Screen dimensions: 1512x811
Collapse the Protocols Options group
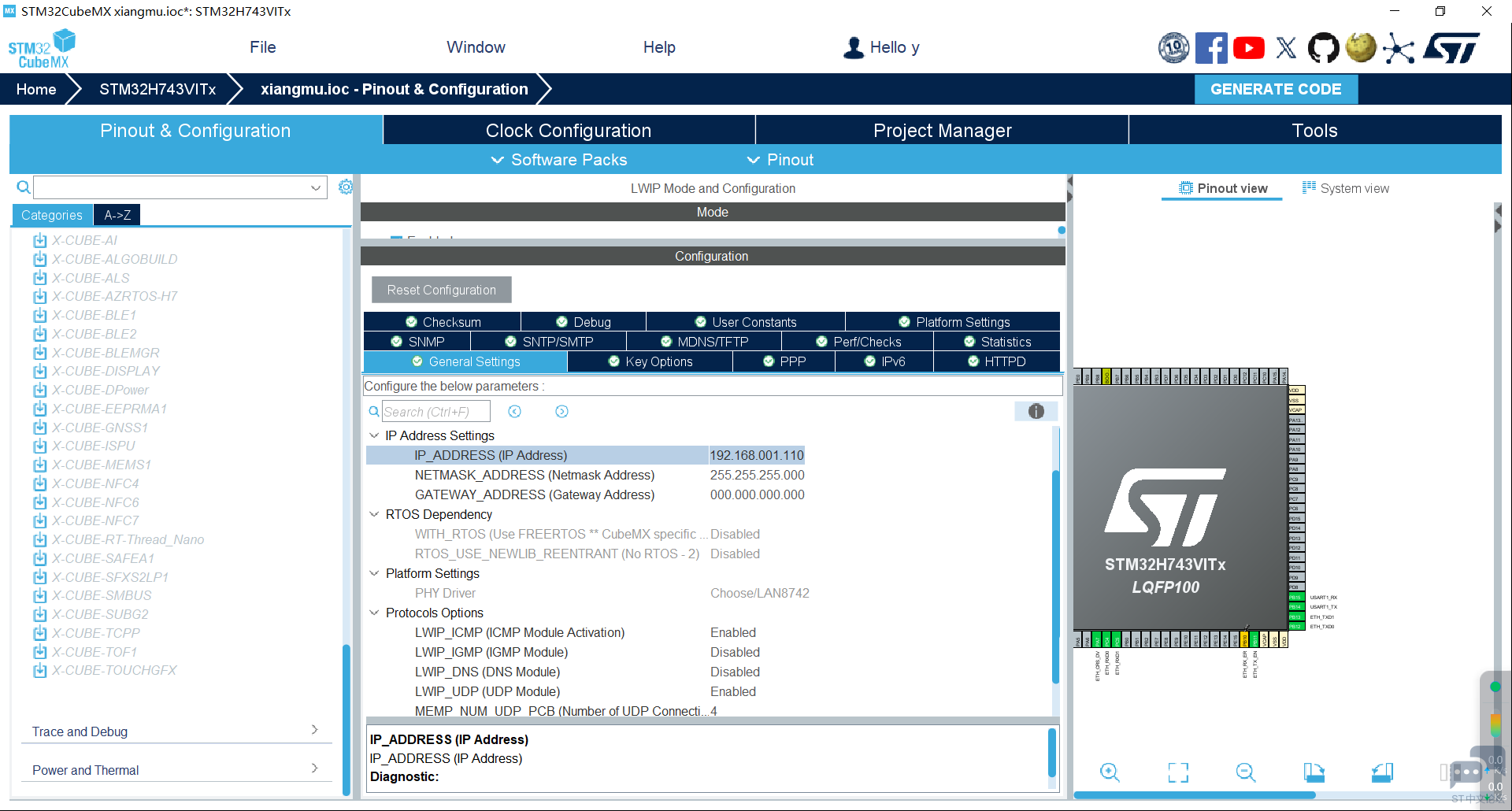click(374, 613)
